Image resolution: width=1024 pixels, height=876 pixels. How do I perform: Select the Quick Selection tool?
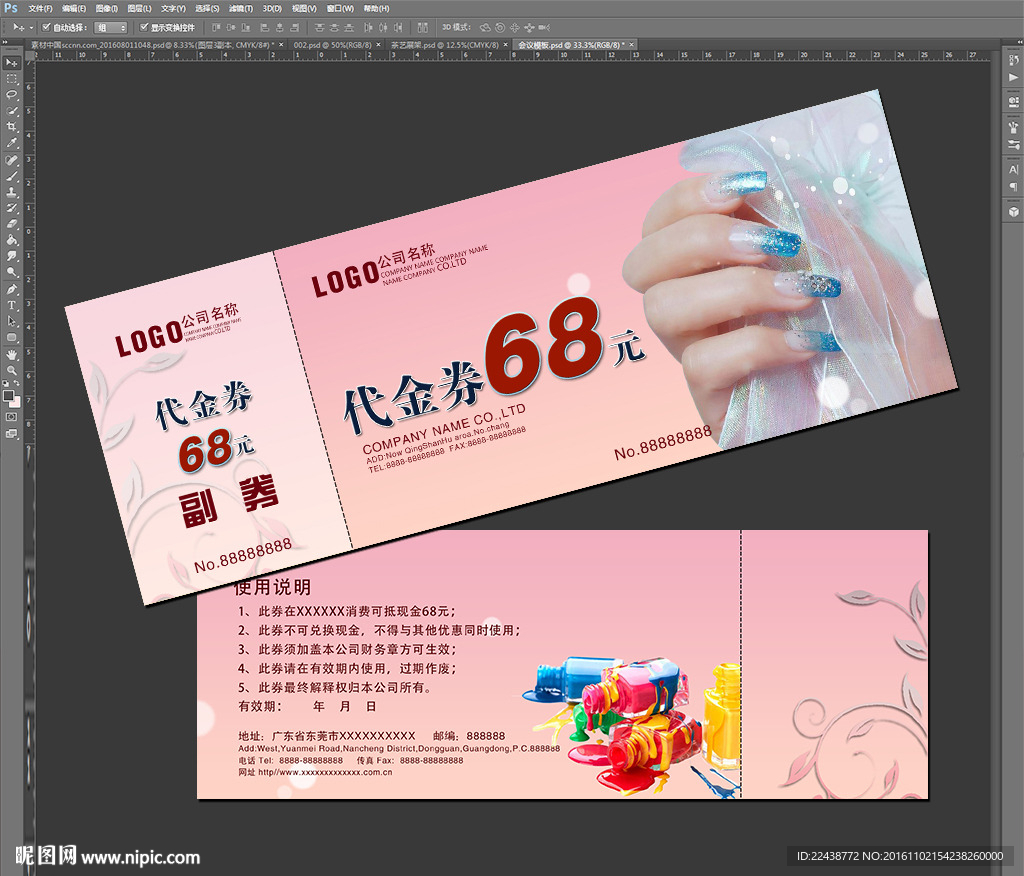click(12, 111)
